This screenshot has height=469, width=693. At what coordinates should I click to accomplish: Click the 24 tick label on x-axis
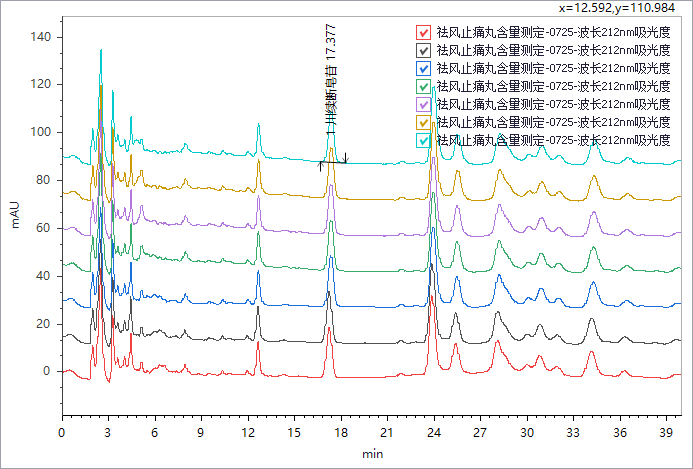click(433, 432)
